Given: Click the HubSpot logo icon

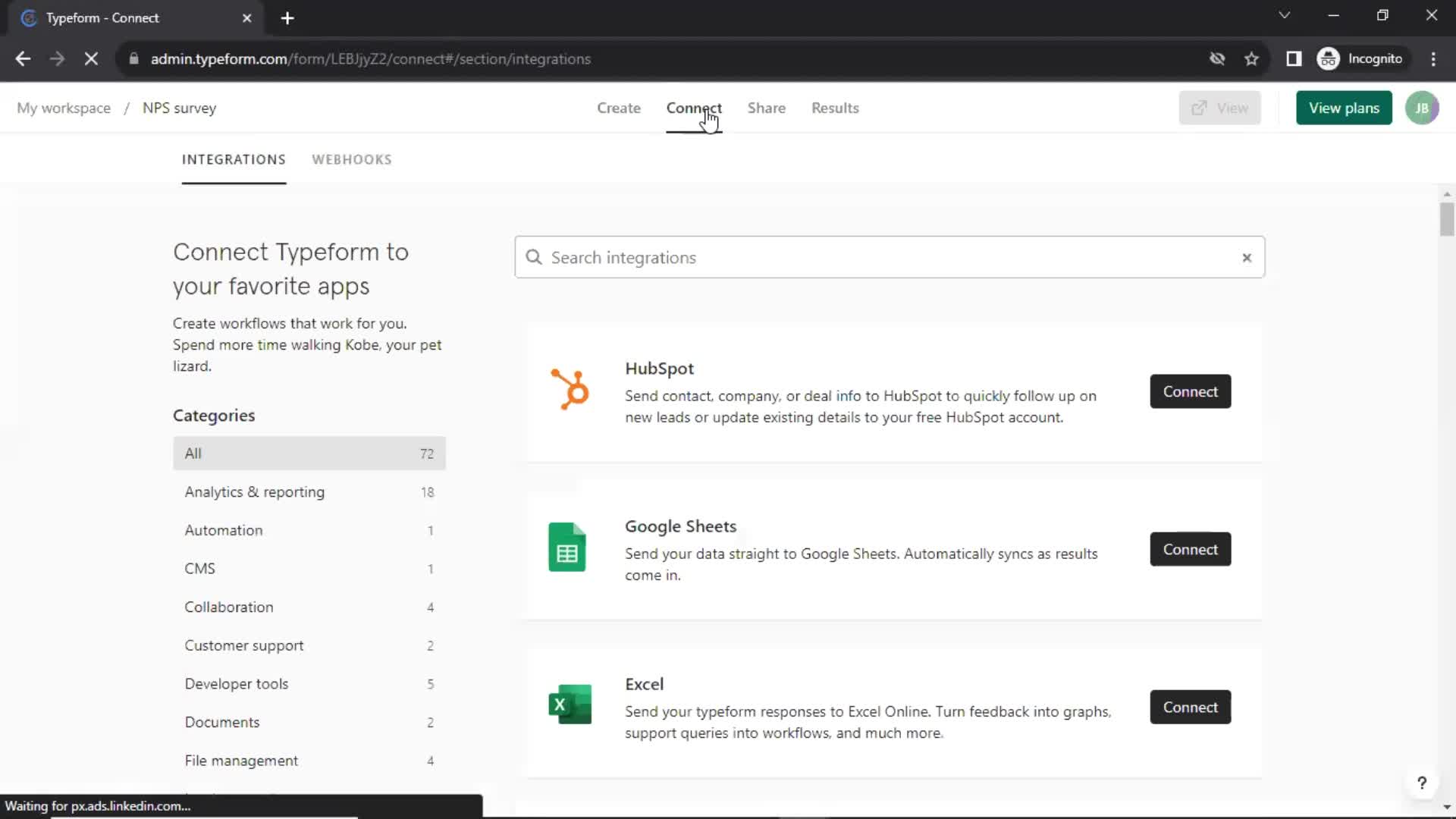Looking at the screenshot, I should pyautogui.click(x=570, y=389).
